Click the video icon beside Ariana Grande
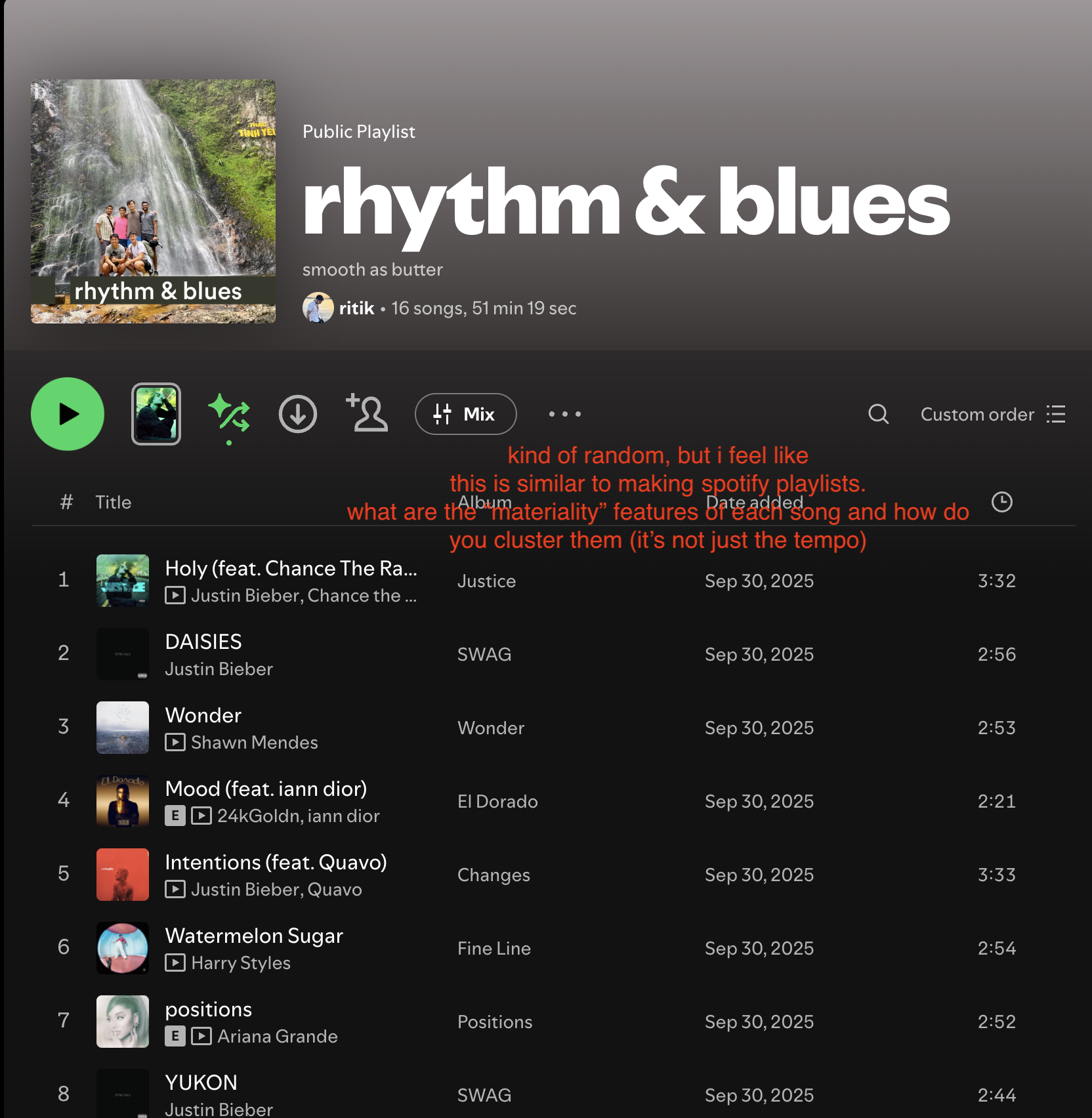The height and width of the screenshot is (1118, 1092). (x=201, y=1036)
